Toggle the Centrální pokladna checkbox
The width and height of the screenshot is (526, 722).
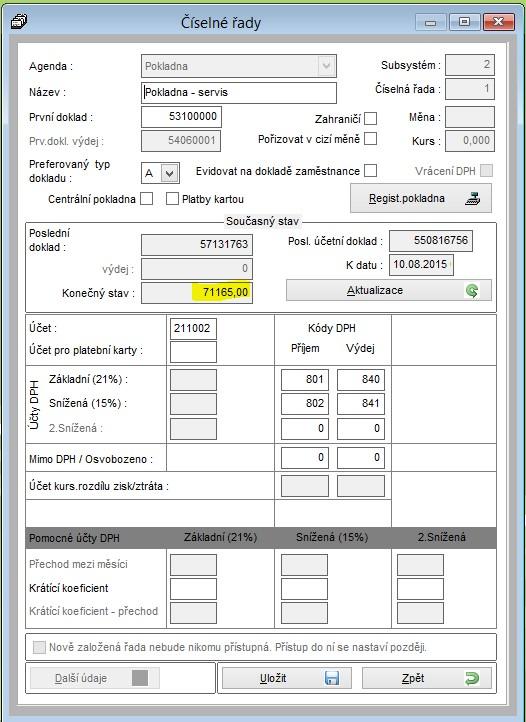[x=146, y=199]
